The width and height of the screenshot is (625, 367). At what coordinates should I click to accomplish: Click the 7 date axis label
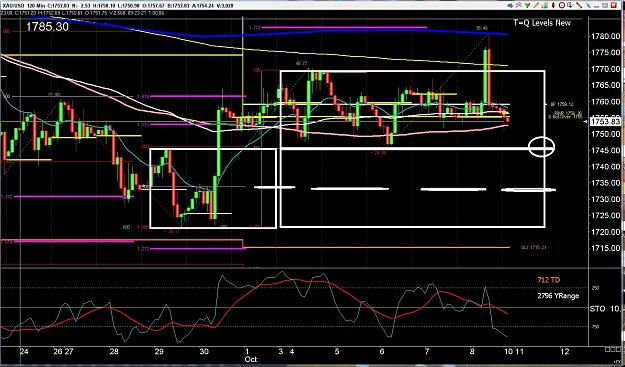pos(427,351)
